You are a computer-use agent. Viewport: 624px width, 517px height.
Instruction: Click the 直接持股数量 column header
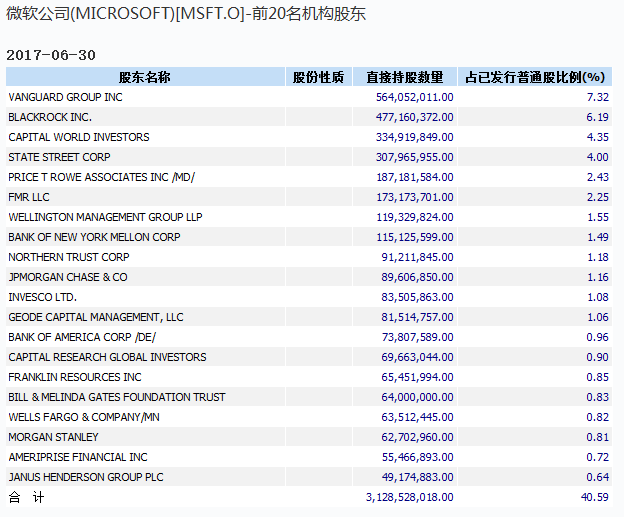(x=405, y=77)
